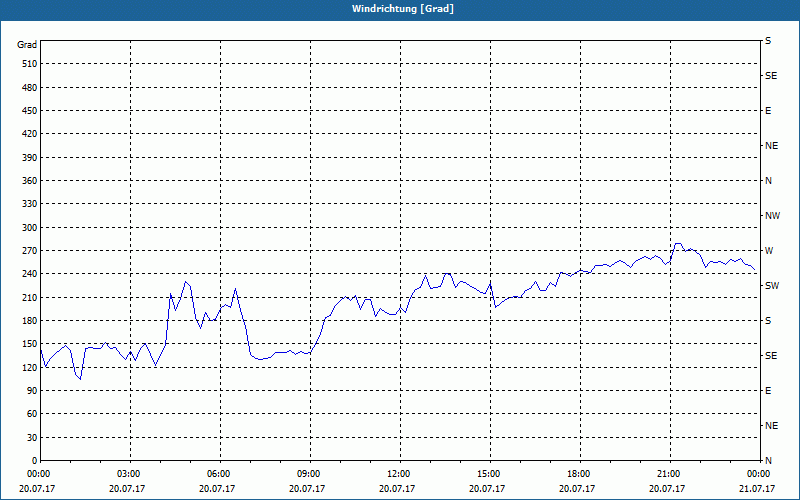Select the "06:00" time label
Screen dimensions: 800x500
[220, 474]
